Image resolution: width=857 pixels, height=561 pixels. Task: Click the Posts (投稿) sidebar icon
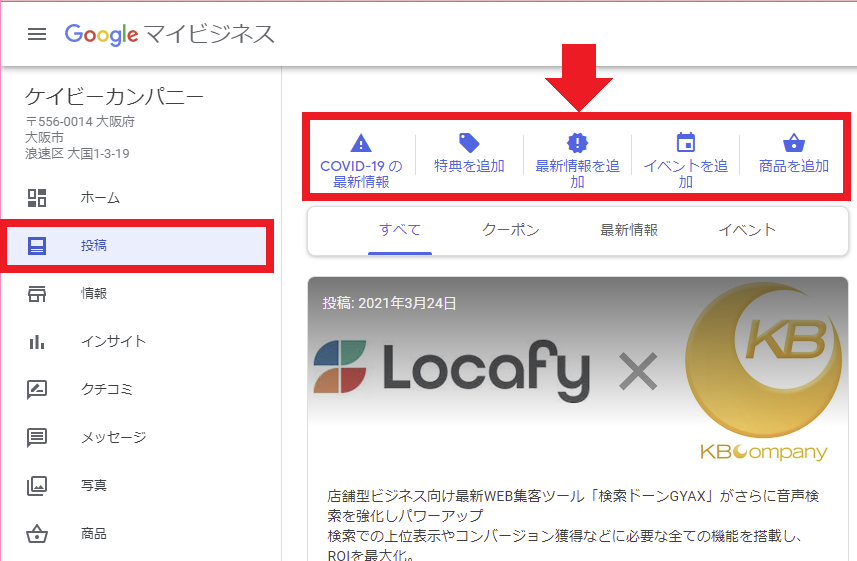coord(37,246)
